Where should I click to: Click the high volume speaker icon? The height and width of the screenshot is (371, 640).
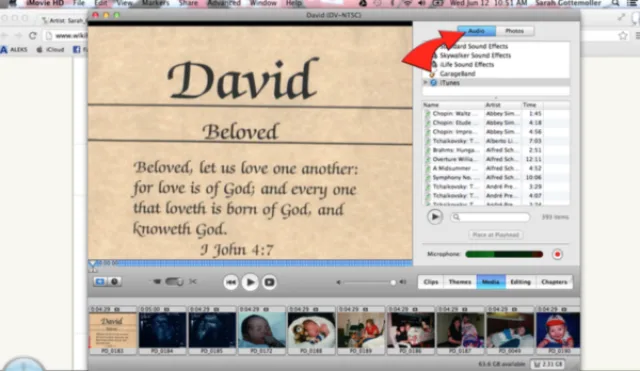pyautogui.click(x=403, y=282)
